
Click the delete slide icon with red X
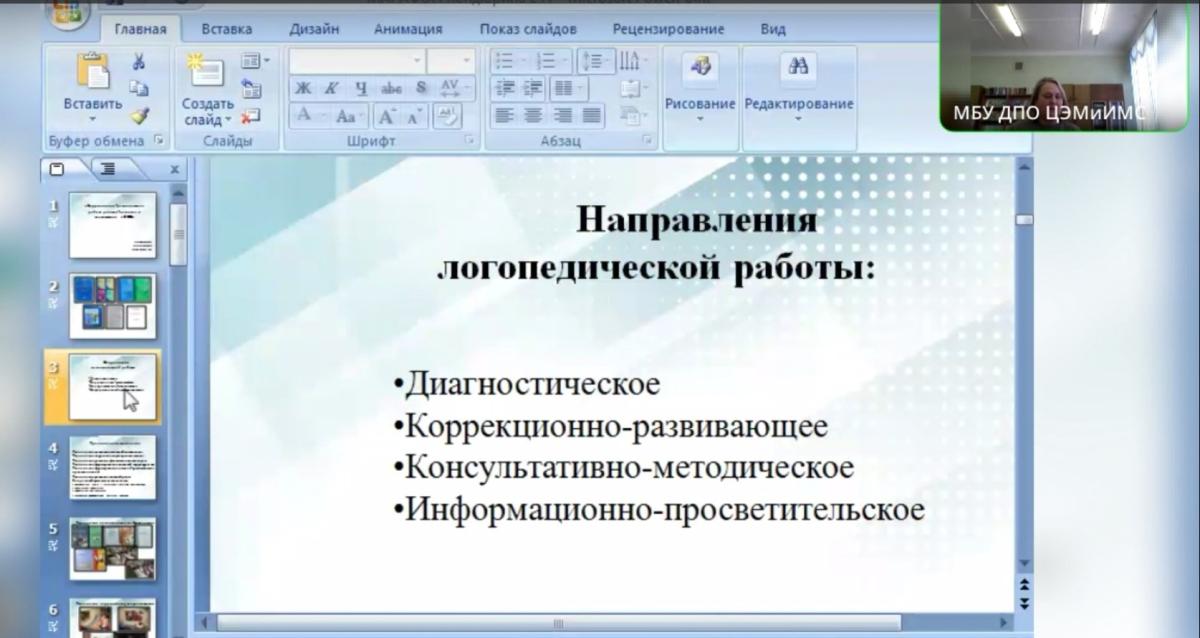(251, 115)
